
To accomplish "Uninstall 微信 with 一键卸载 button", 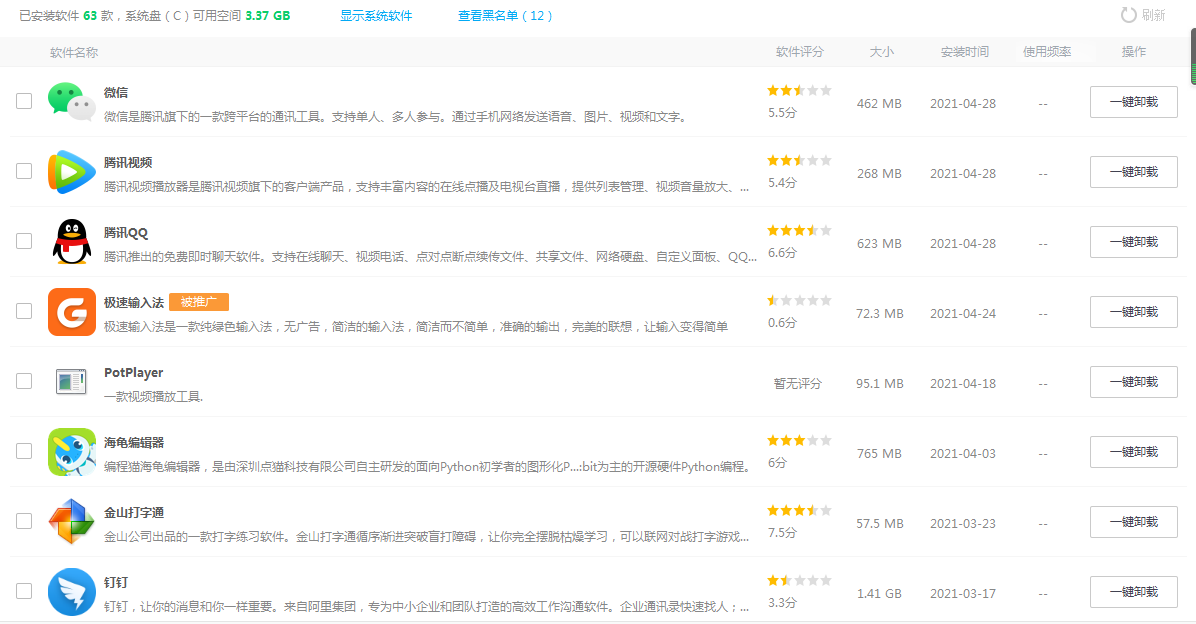I will (x=1133, y=102).
